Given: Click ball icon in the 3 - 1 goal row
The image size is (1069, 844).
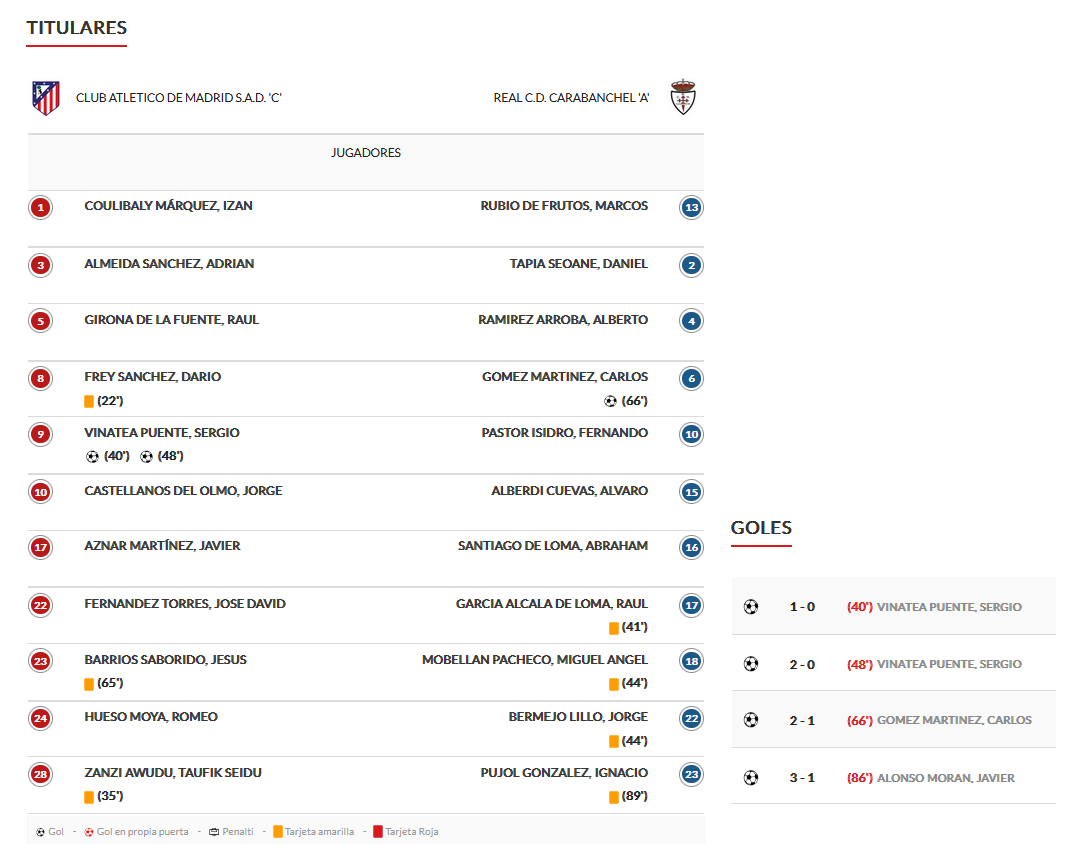Looking at the screenshot, I should pos(751,778).
